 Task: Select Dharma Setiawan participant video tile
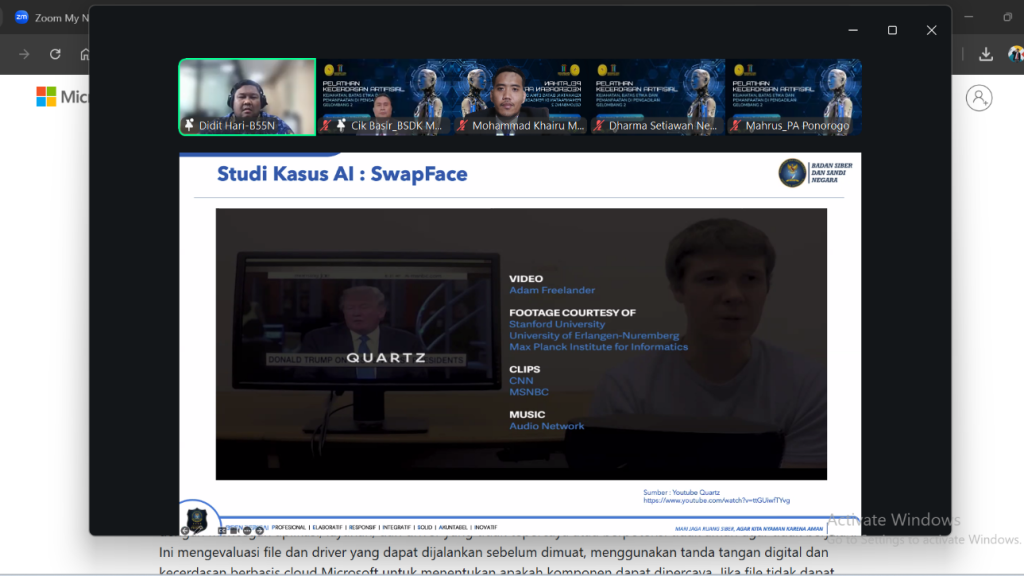656,97
